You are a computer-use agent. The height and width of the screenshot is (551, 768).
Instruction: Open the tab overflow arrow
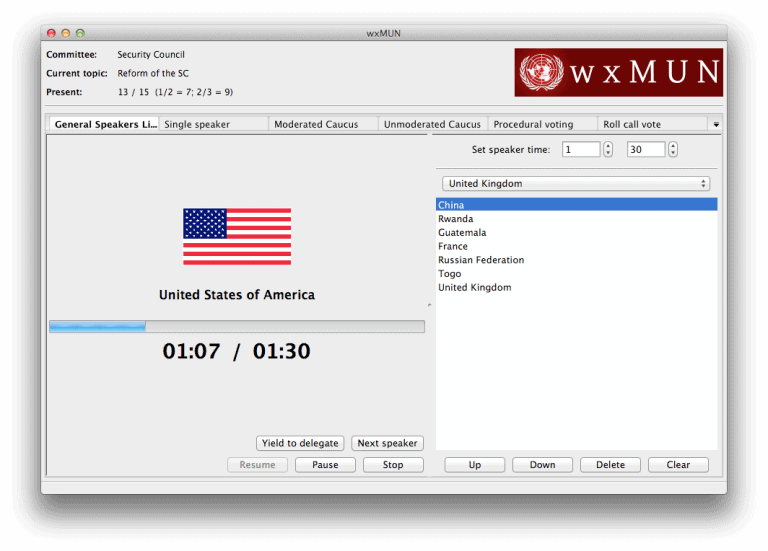(x=716, y=125)
